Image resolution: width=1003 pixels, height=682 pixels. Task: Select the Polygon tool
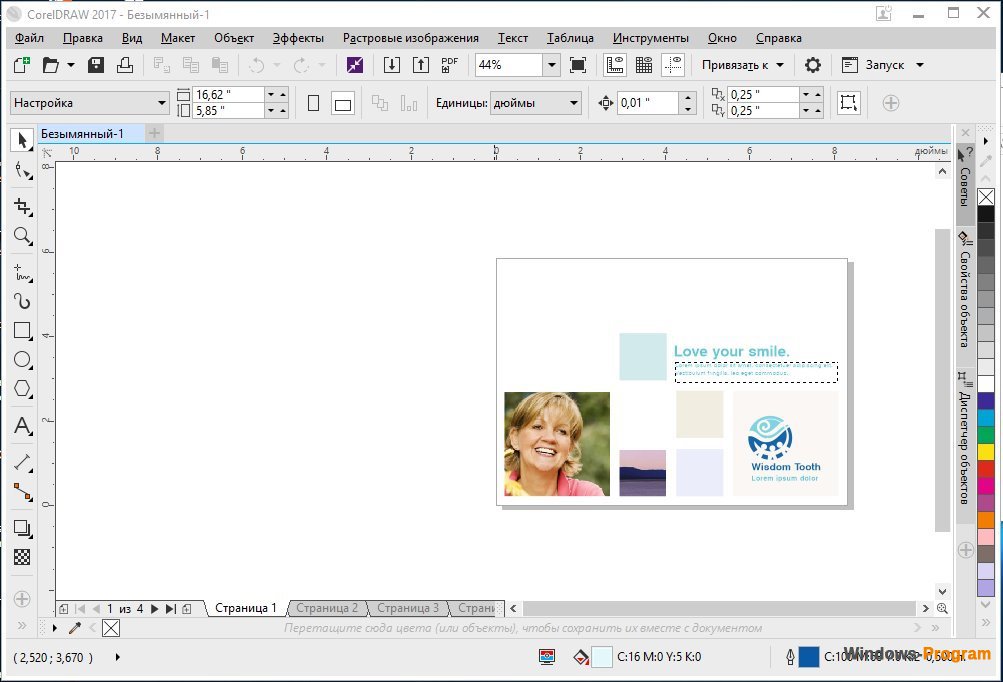(x=22, y=388)
